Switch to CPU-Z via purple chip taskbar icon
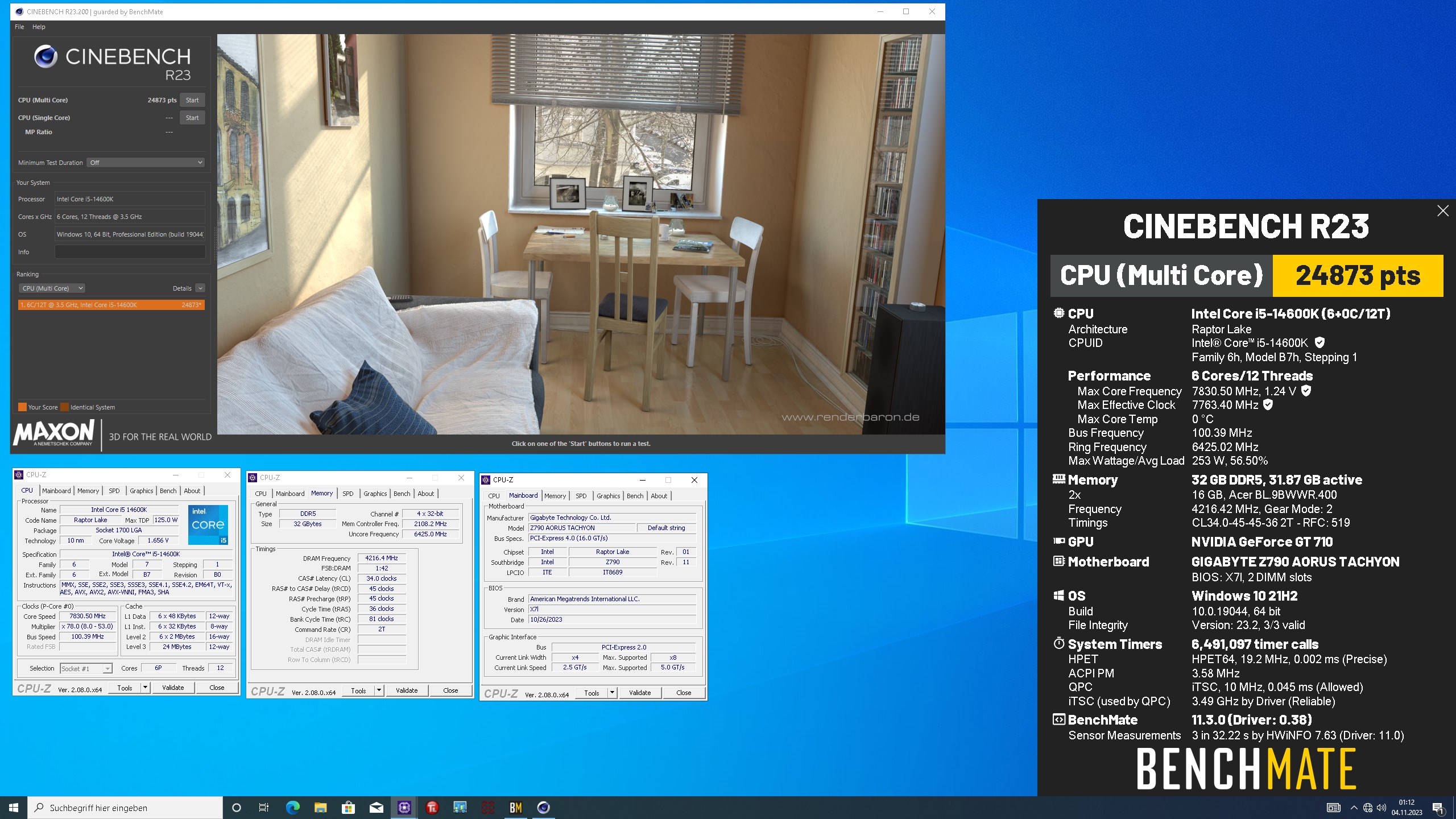The image size is (1456, 819). [404, 808]
